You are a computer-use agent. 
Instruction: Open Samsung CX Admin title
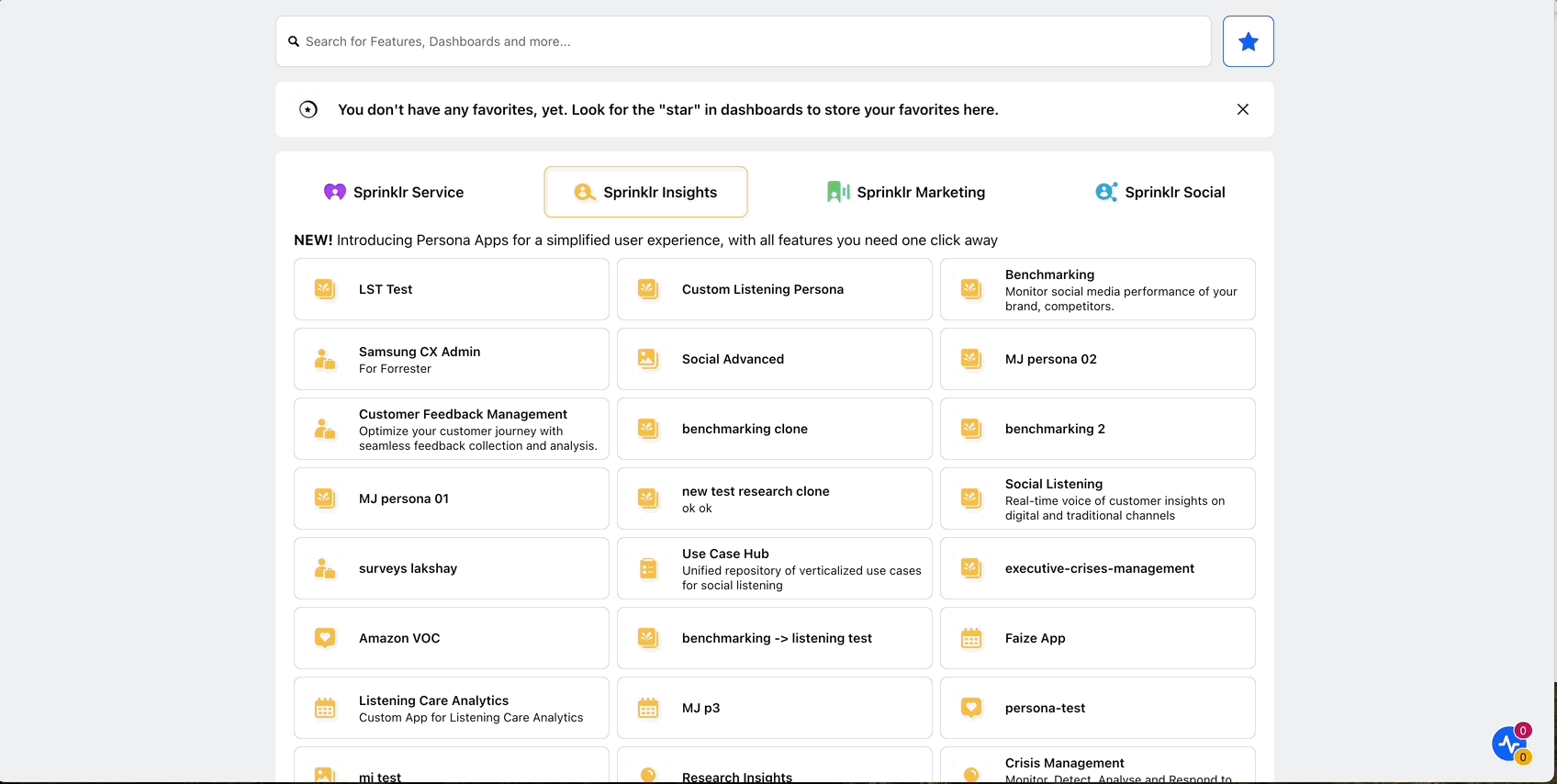420,352
